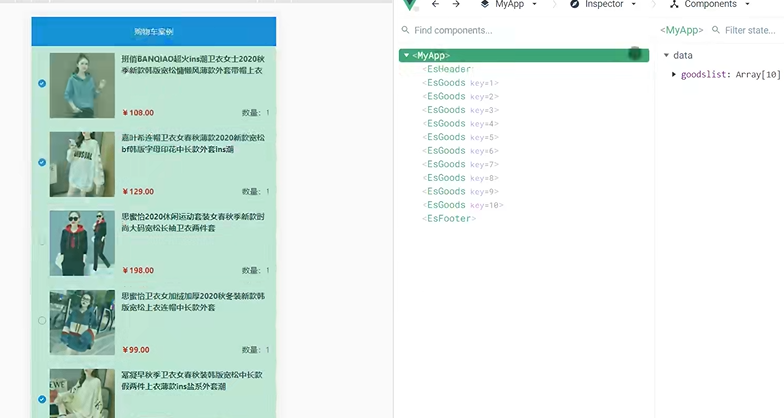The image size is (784, 418).
Task: Click the search icon beside Filter state
Action: [x=716, y=30]
